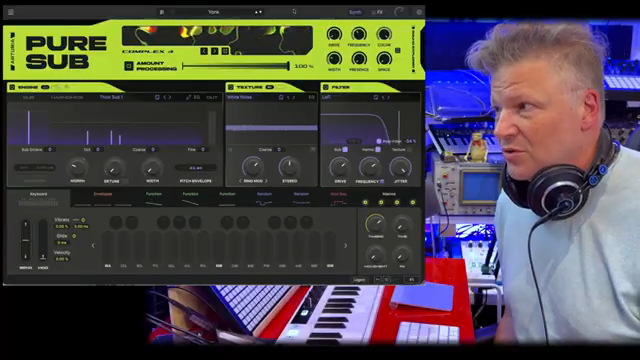Go to next Complex visualizer preset

tap(214, 51)
